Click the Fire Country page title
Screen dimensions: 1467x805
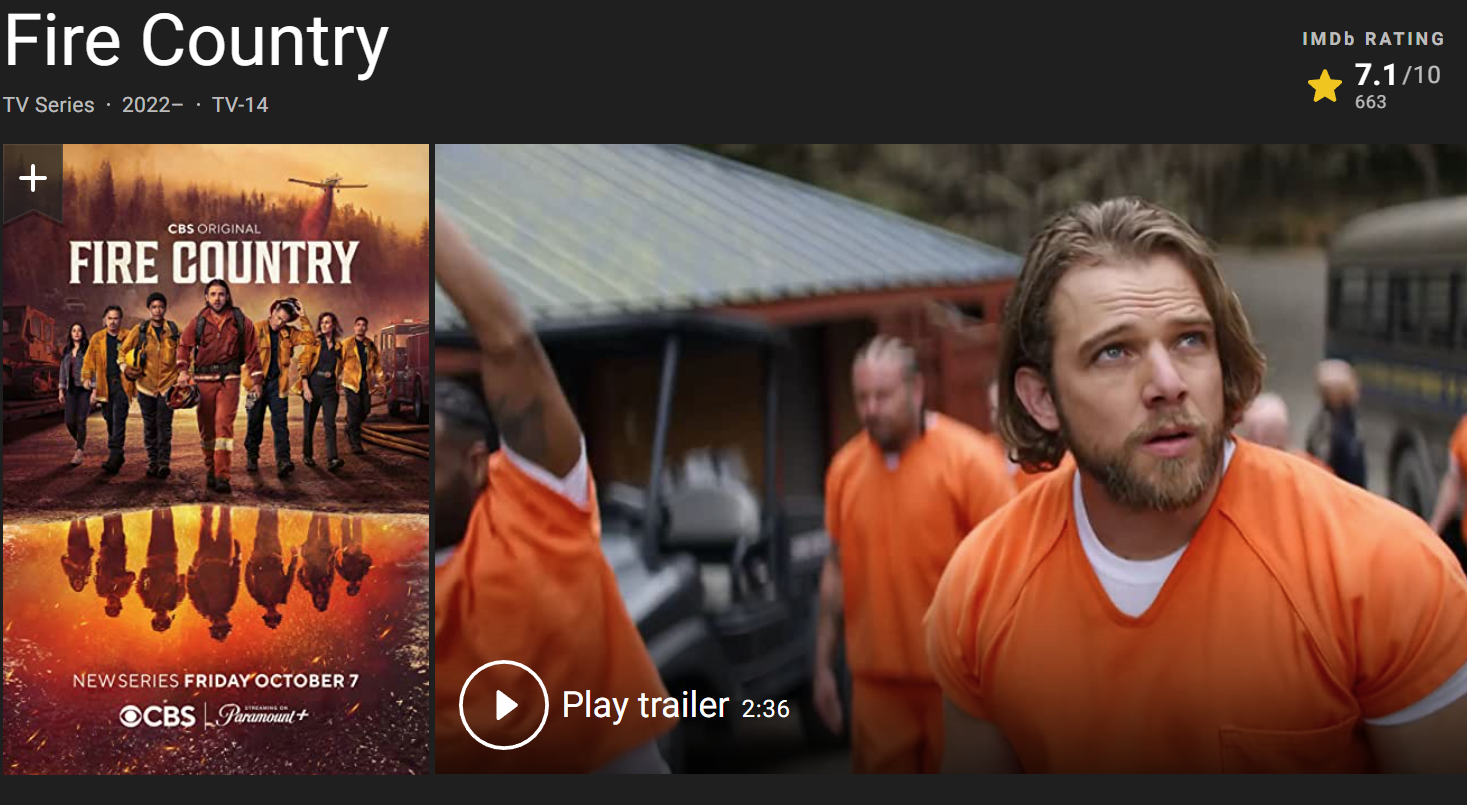point(196,42)
